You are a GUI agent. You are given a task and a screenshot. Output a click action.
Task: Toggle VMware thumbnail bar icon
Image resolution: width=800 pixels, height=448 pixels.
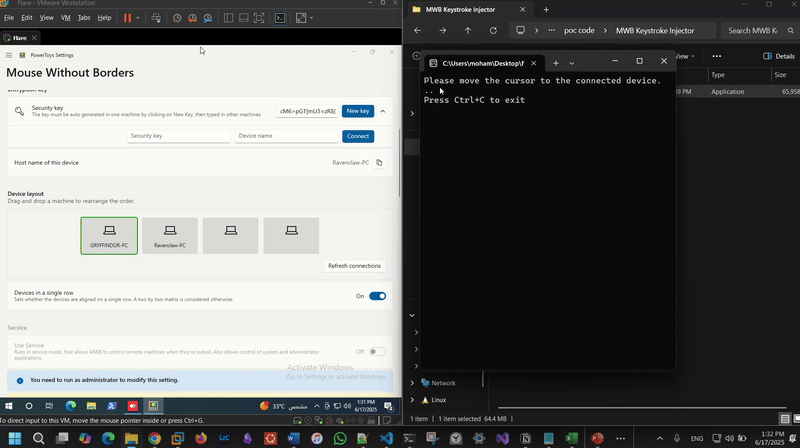[244, 18]
